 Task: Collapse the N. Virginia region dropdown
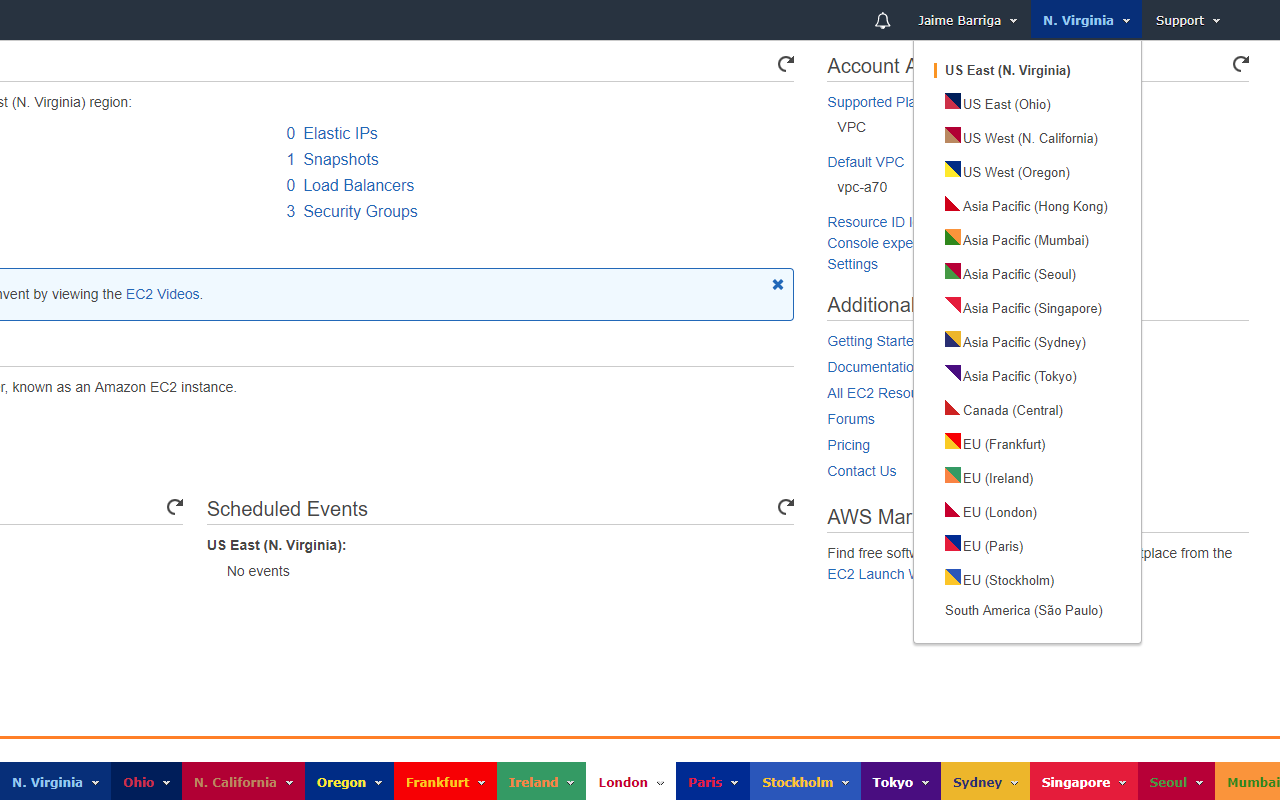tap(1086, 20)
